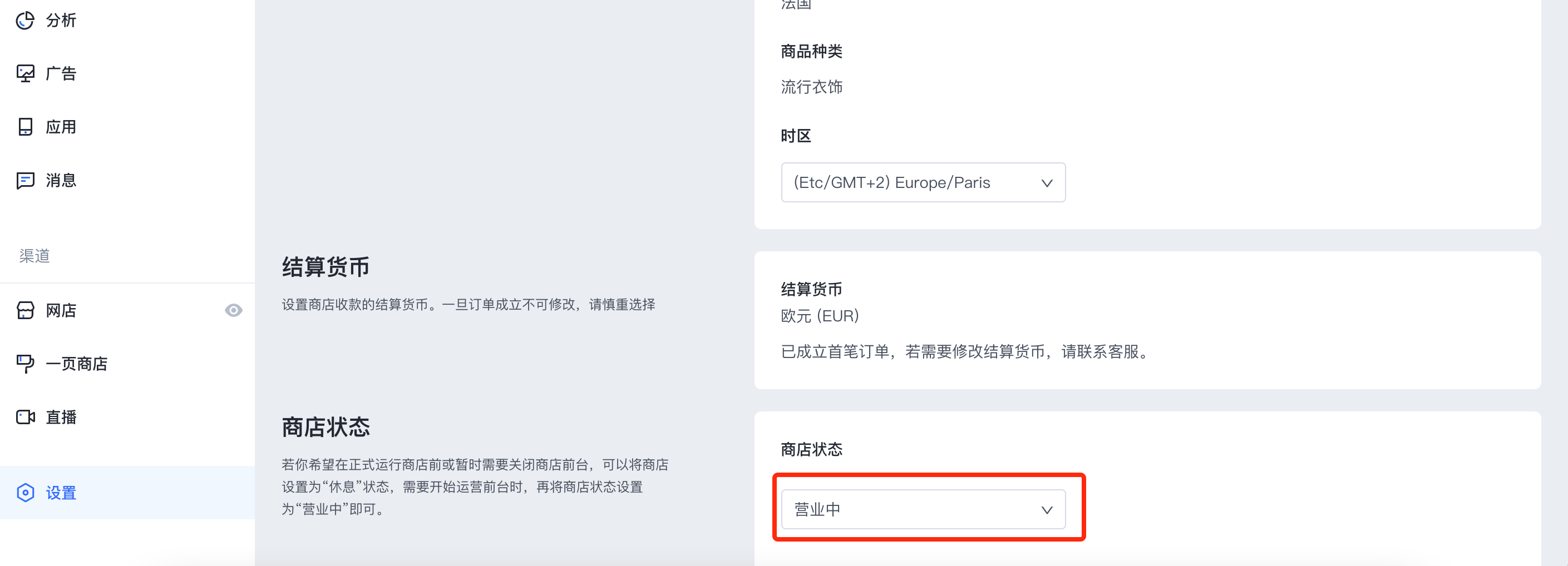This screenshot has height=566, width=1568.
Task: Click the tablet icon beside 应用
Action: (x=25, y=126)
